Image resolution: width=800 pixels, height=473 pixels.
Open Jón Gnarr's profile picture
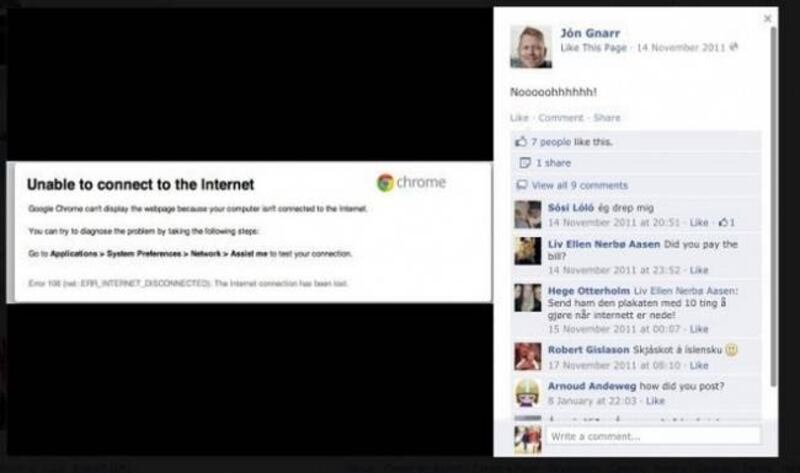pos(531,46)
